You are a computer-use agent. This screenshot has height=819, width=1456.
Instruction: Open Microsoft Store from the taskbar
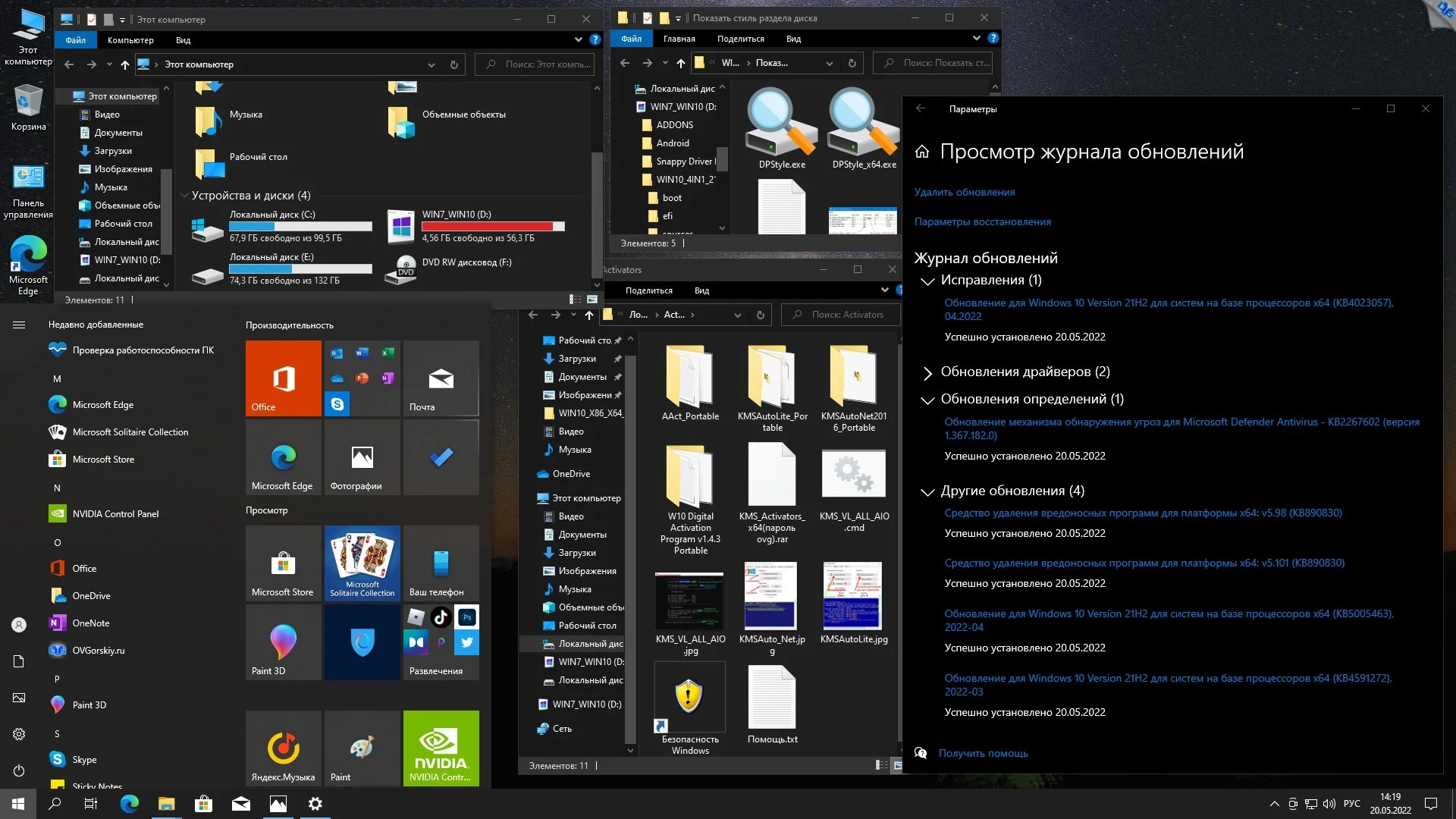(x=203, y=804)
